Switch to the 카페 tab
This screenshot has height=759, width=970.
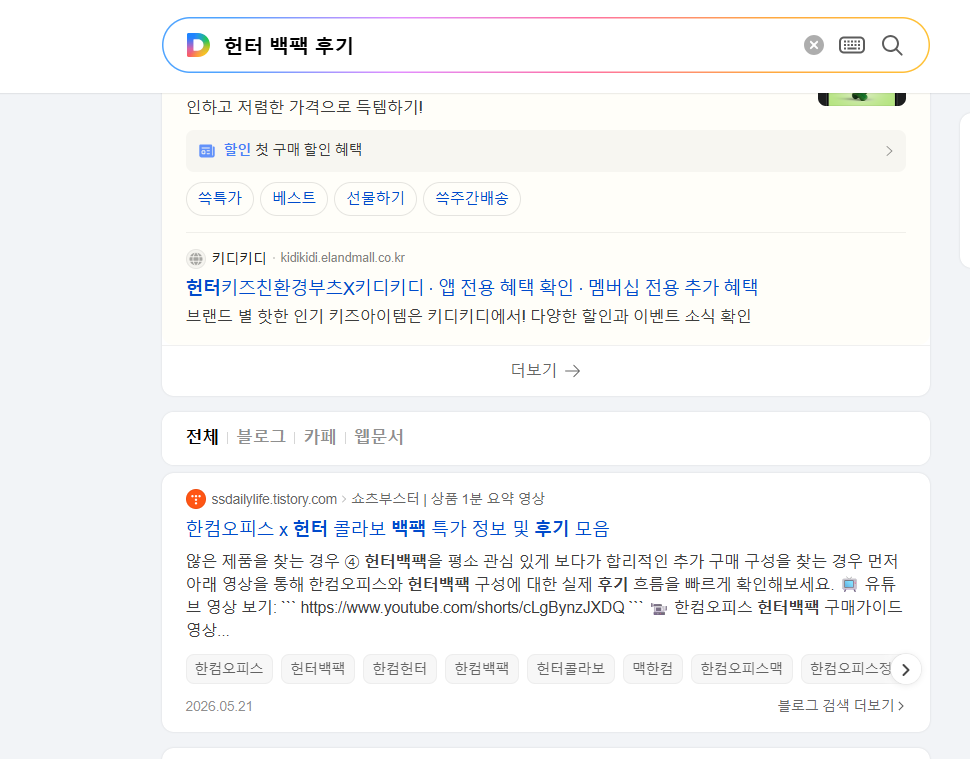320,437
